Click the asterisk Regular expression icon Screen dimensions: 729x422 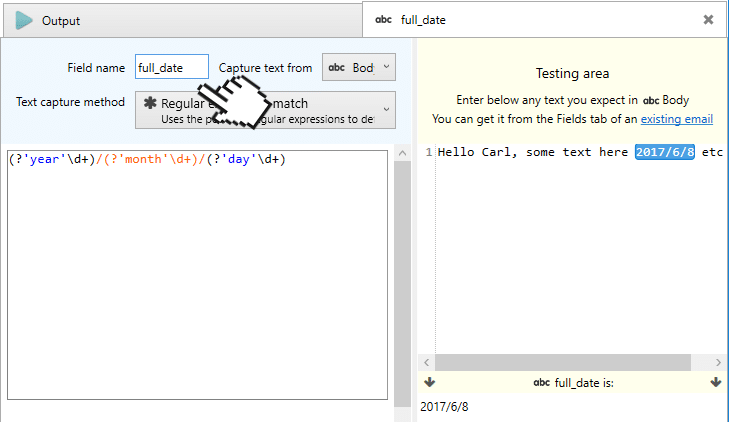150,103
